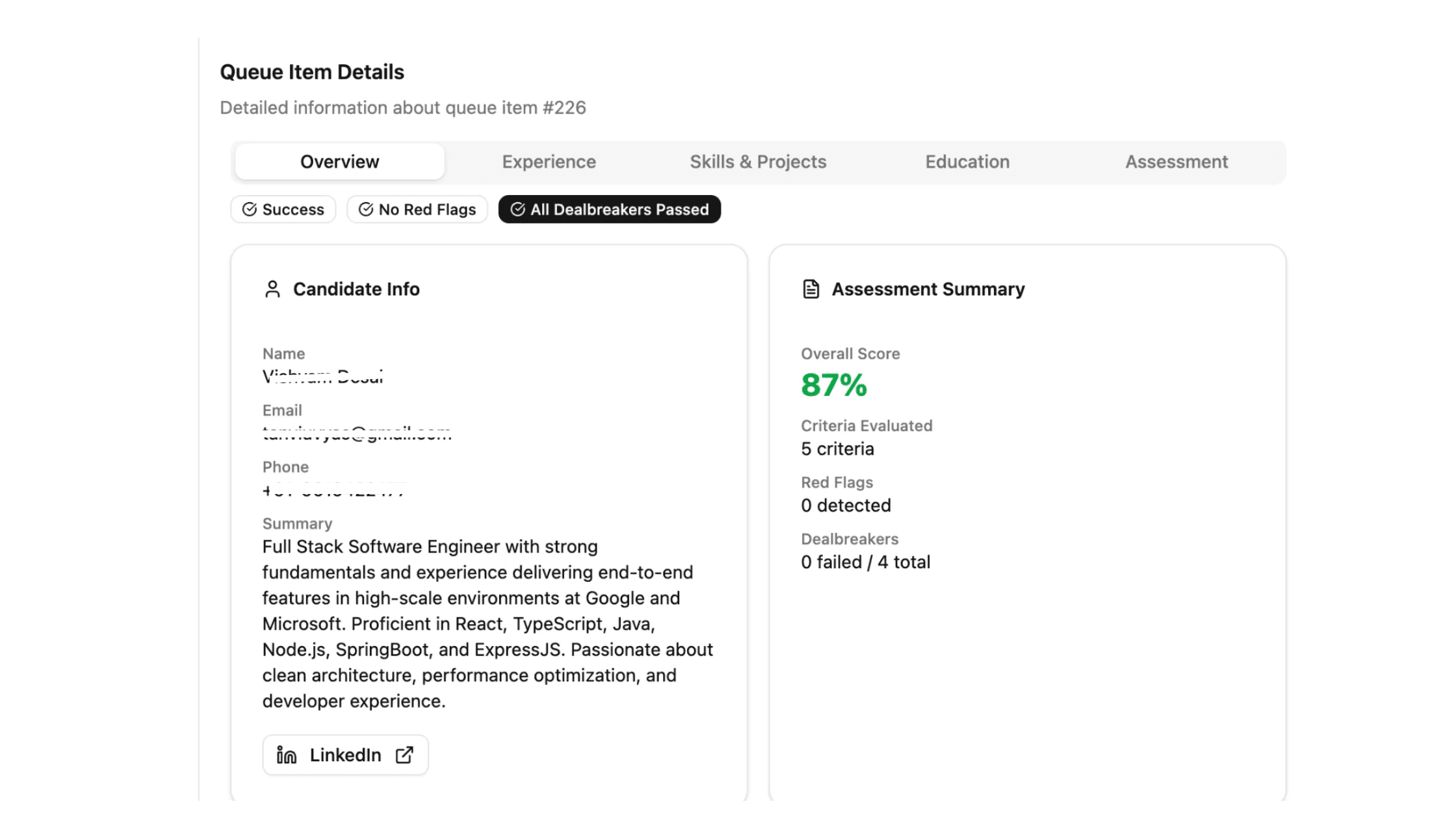This screenshot has height=819, width=1456.
Task: Click the 87% overall score
Action: [x=834, y=385]
